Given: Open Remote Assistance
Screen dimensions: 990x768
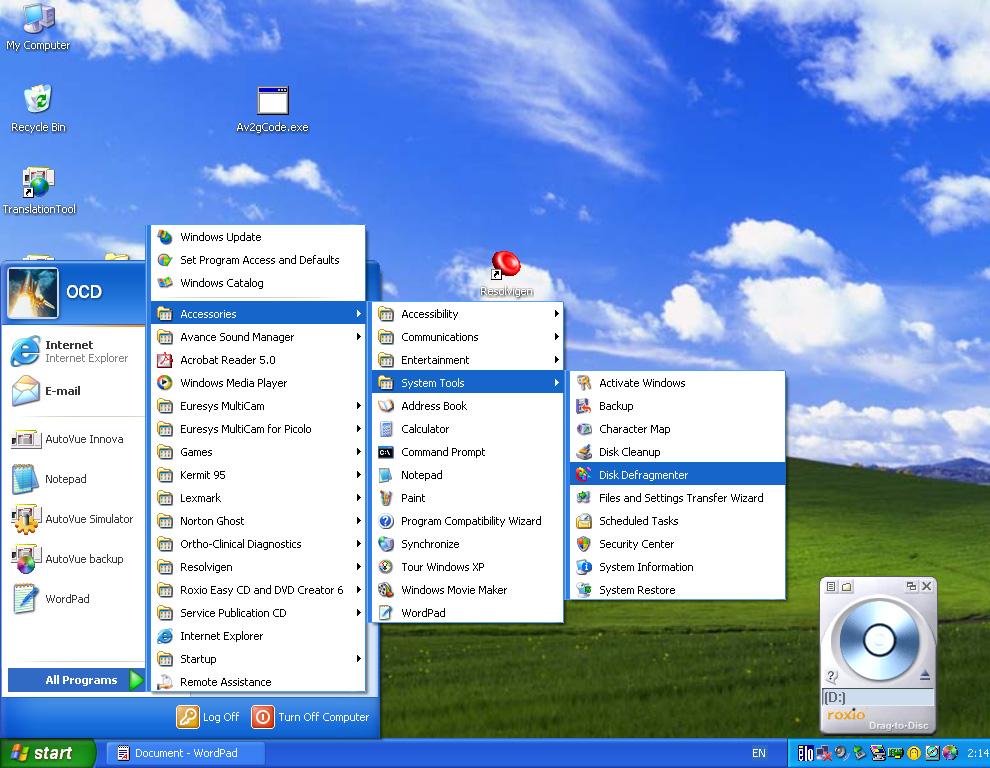Looking at the screenshot, I should tap(259, 682).
